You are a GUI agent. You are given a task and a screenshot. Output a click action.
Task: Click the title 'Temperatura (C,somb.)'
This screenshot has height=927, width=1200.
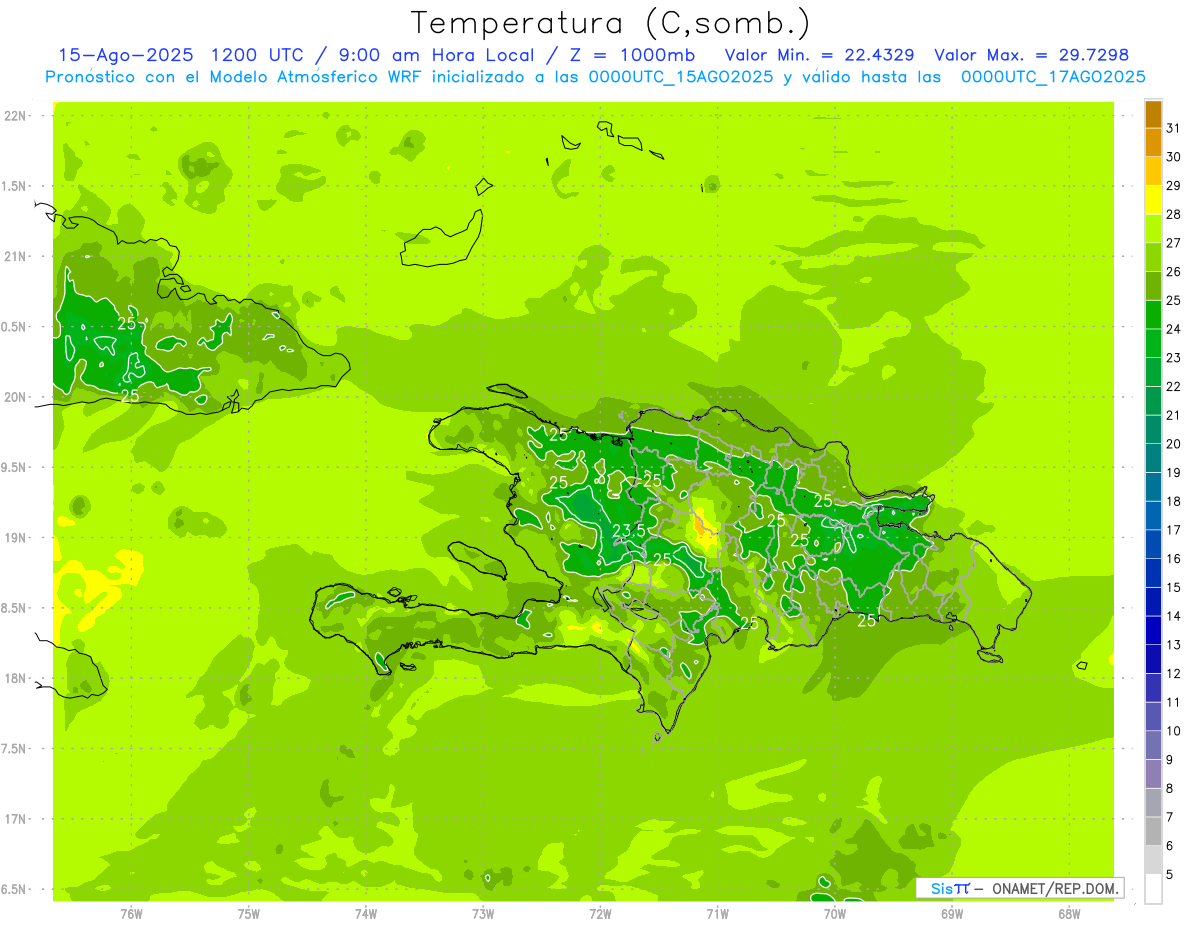point(611,24)
